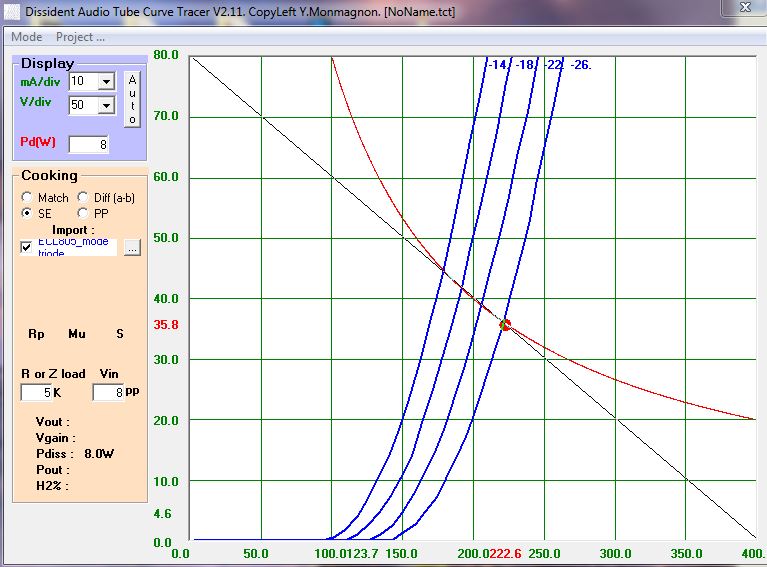Click the '...' browse button beside Import
Viewport: 767px width, 567px height.
click(x=132, y=247)
